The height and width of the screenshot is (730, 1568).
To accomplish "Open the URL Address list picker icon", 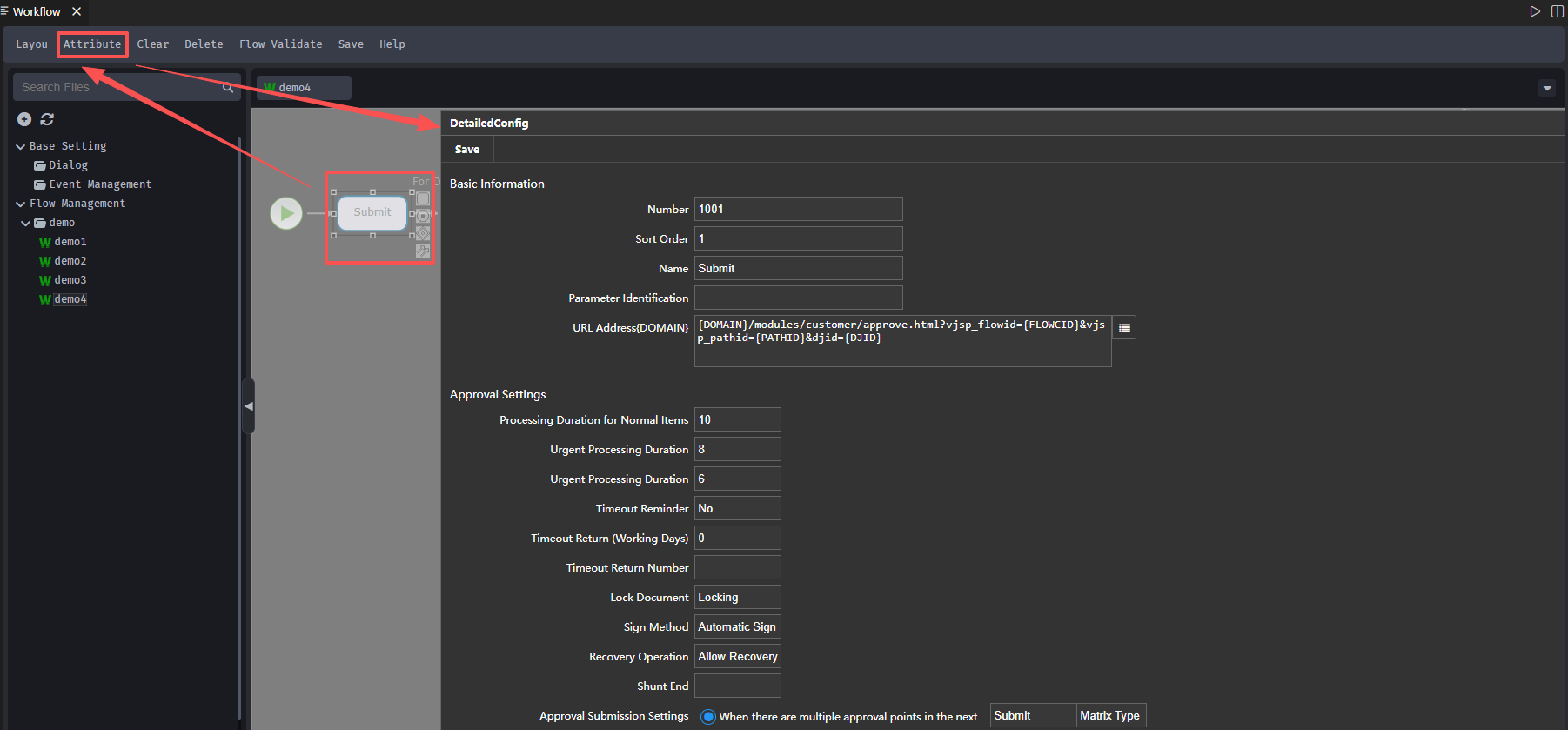I will tap(1124, 328).
